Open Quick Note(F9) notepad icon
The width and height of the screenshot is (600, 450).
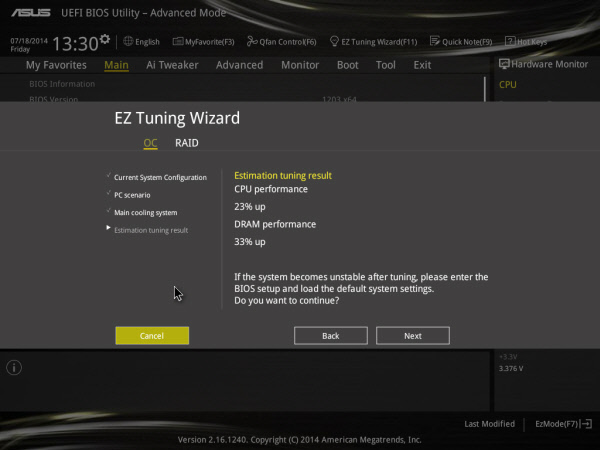(x=435, y=41)
